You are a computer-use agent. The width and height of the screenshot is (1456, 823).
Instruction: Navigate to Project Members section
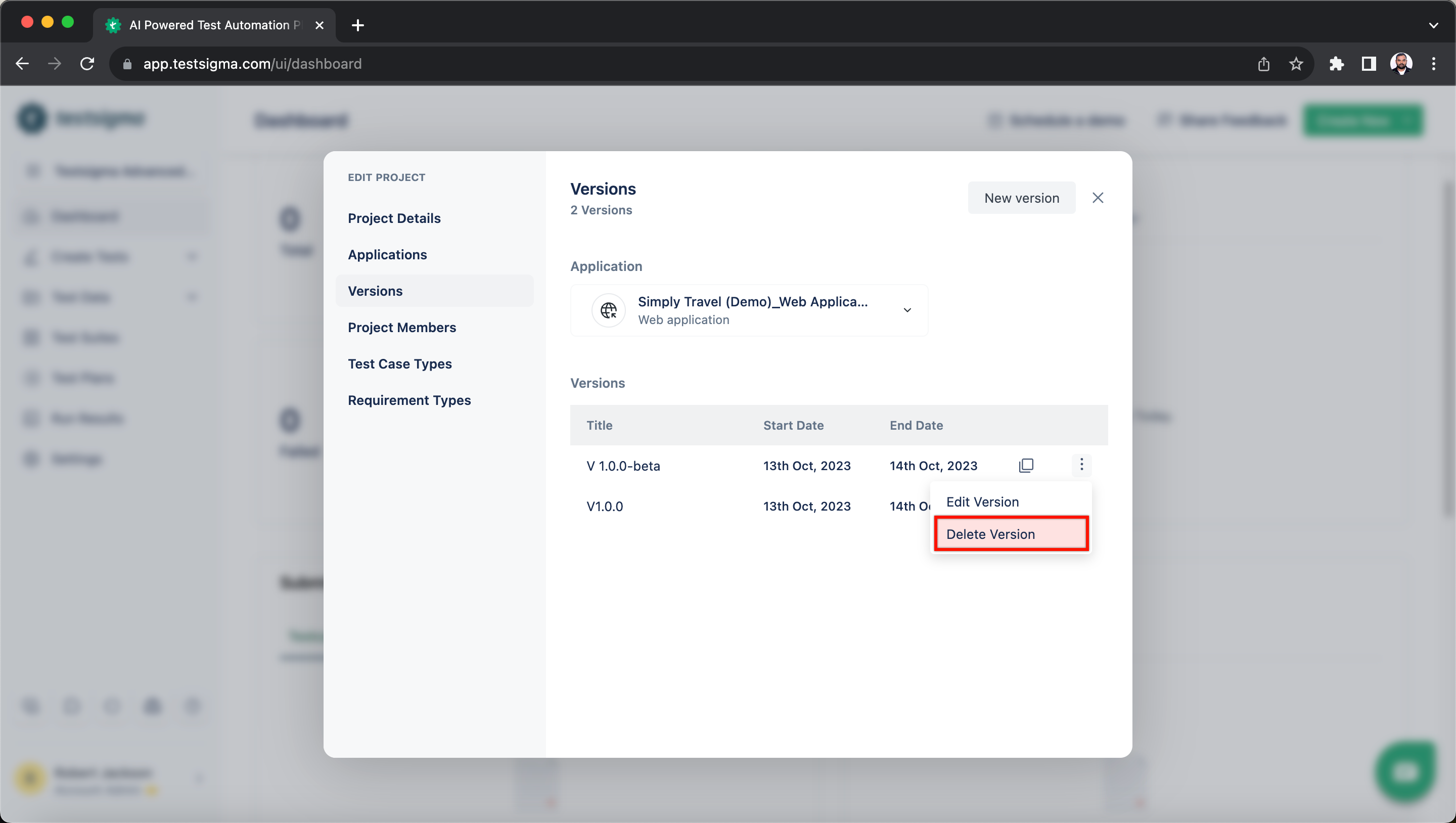(x=402, y=327)
